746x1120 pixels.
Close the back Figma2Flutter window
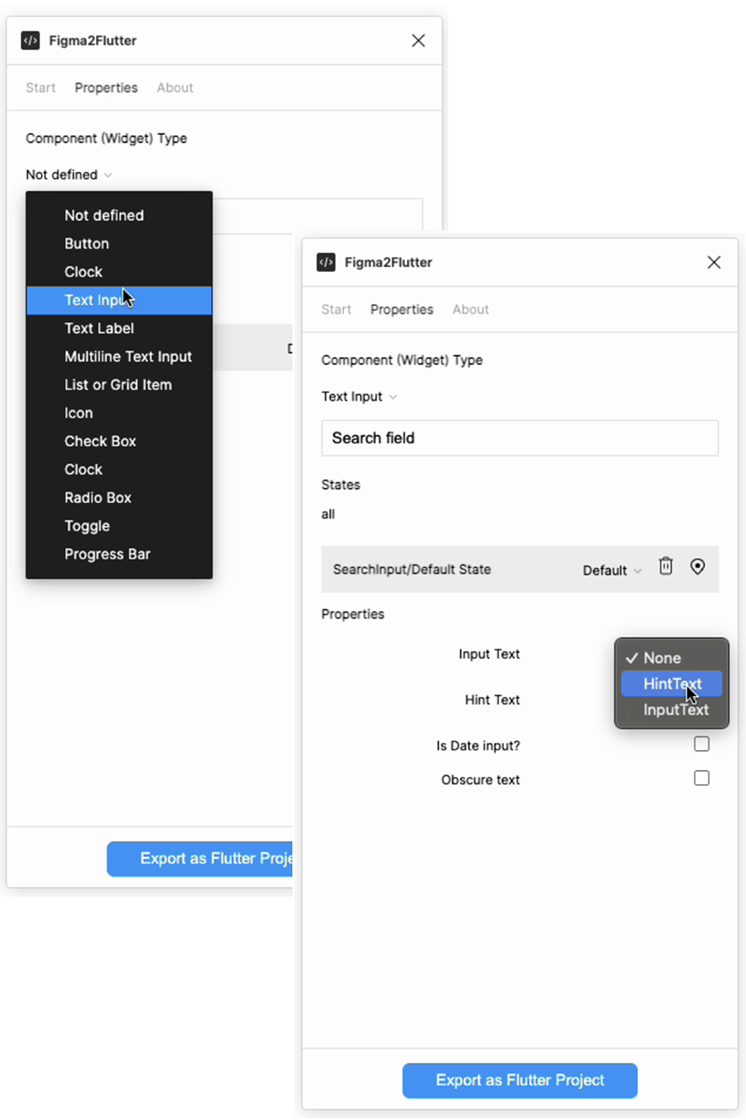pyautogui.click(x=418, y=41)
